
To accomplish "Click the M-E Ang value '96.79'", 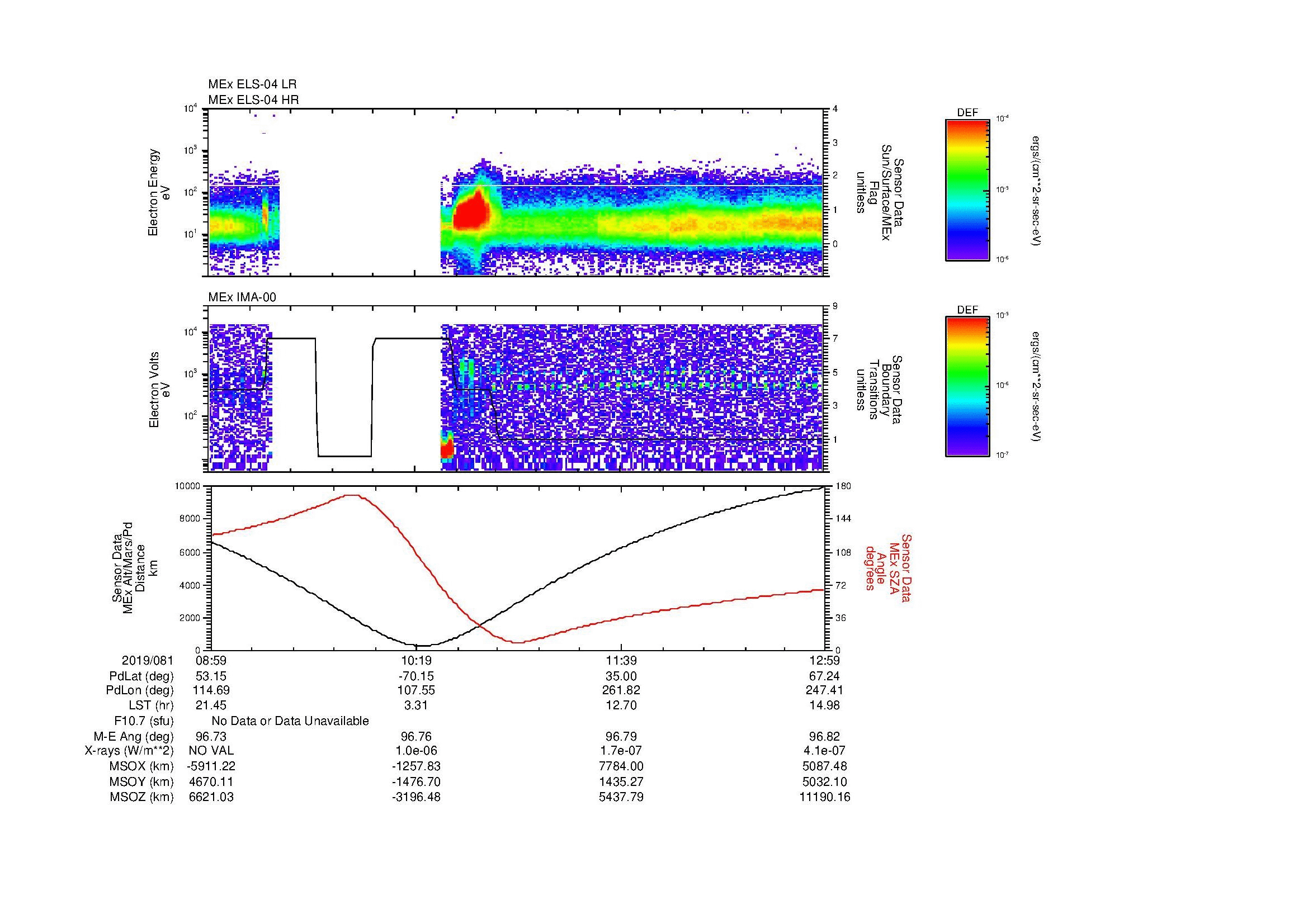I will click(621, 737).
